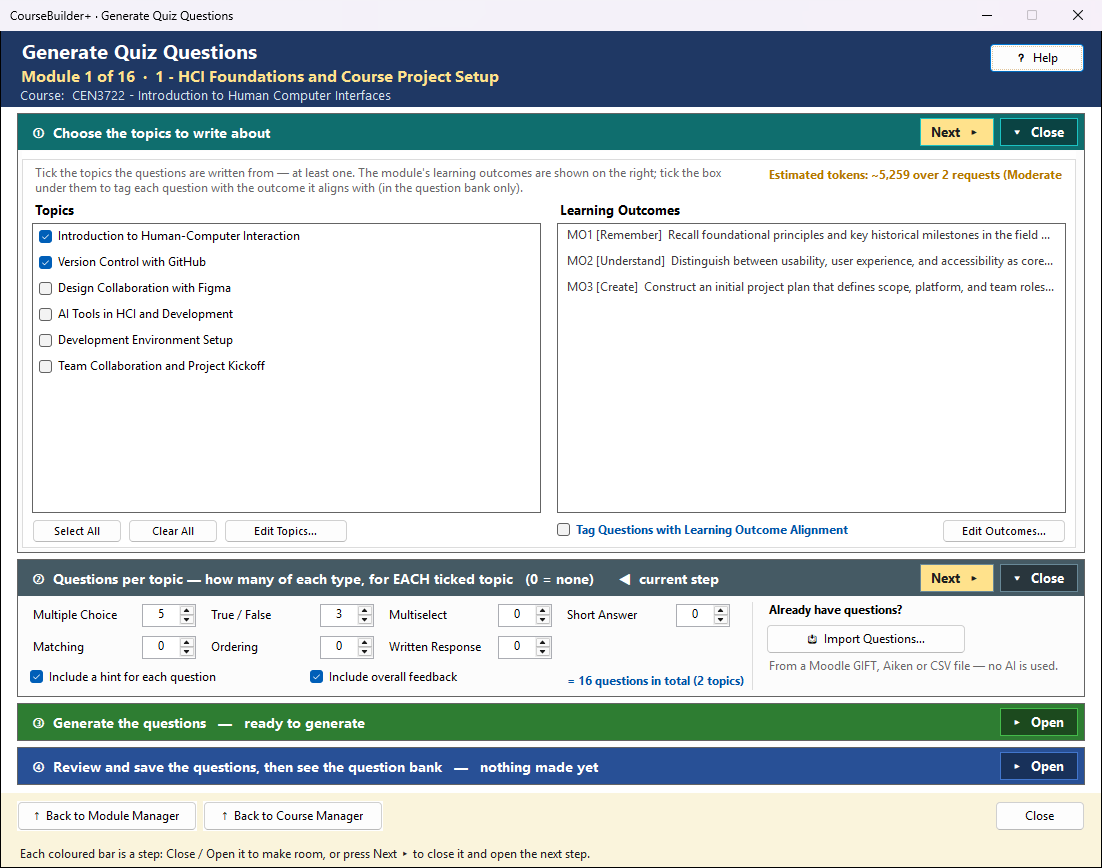Increase Written Response count
This screenshot has width=1102, height=868.
(x=543, y=642)
